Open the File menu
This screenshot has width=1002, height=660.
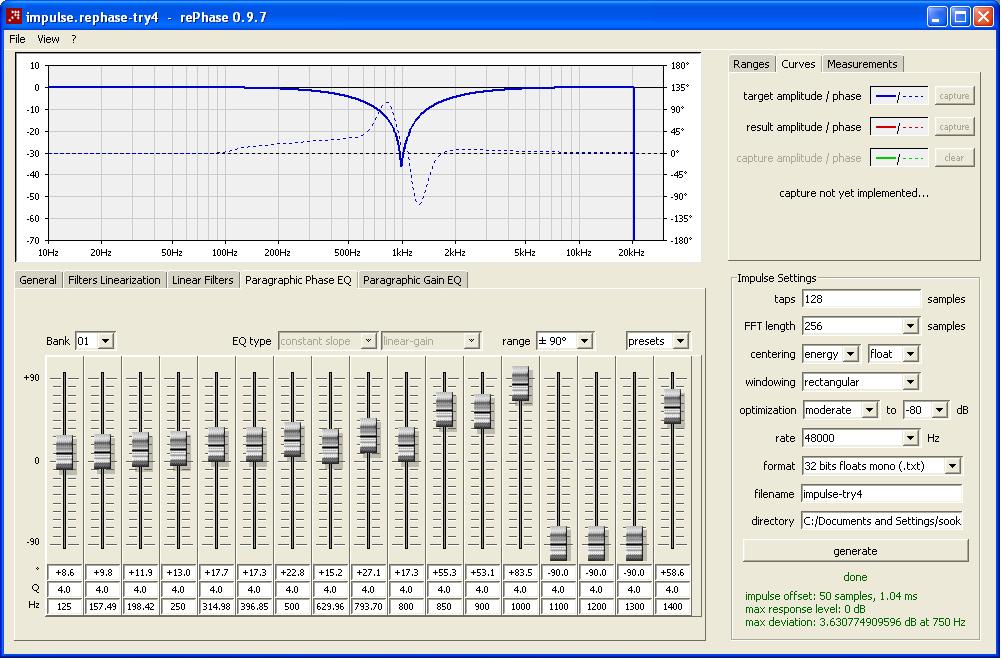coord(17,39)
